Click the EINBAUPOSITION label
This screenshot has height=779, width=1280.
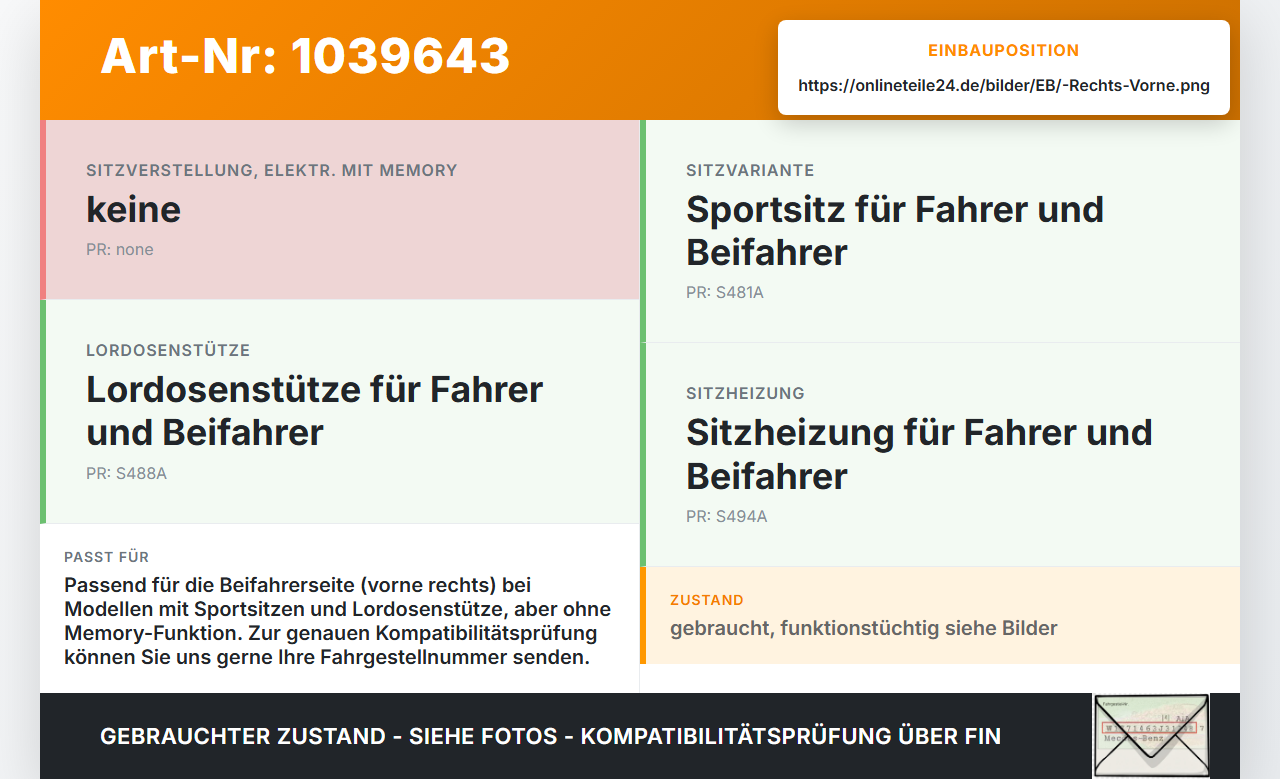click(1003, 50)
